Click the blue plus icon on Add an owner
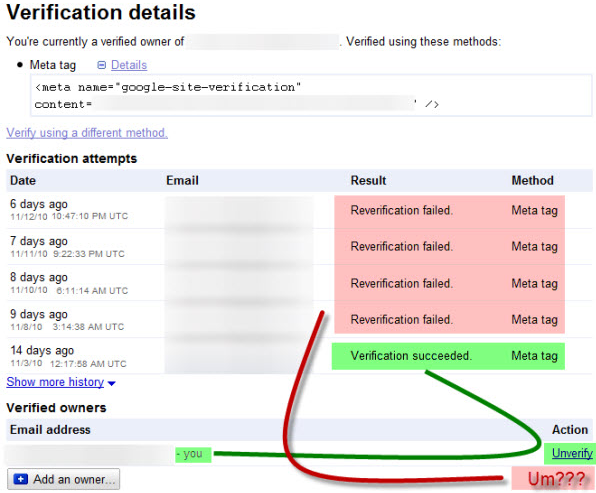 point(21,479)
